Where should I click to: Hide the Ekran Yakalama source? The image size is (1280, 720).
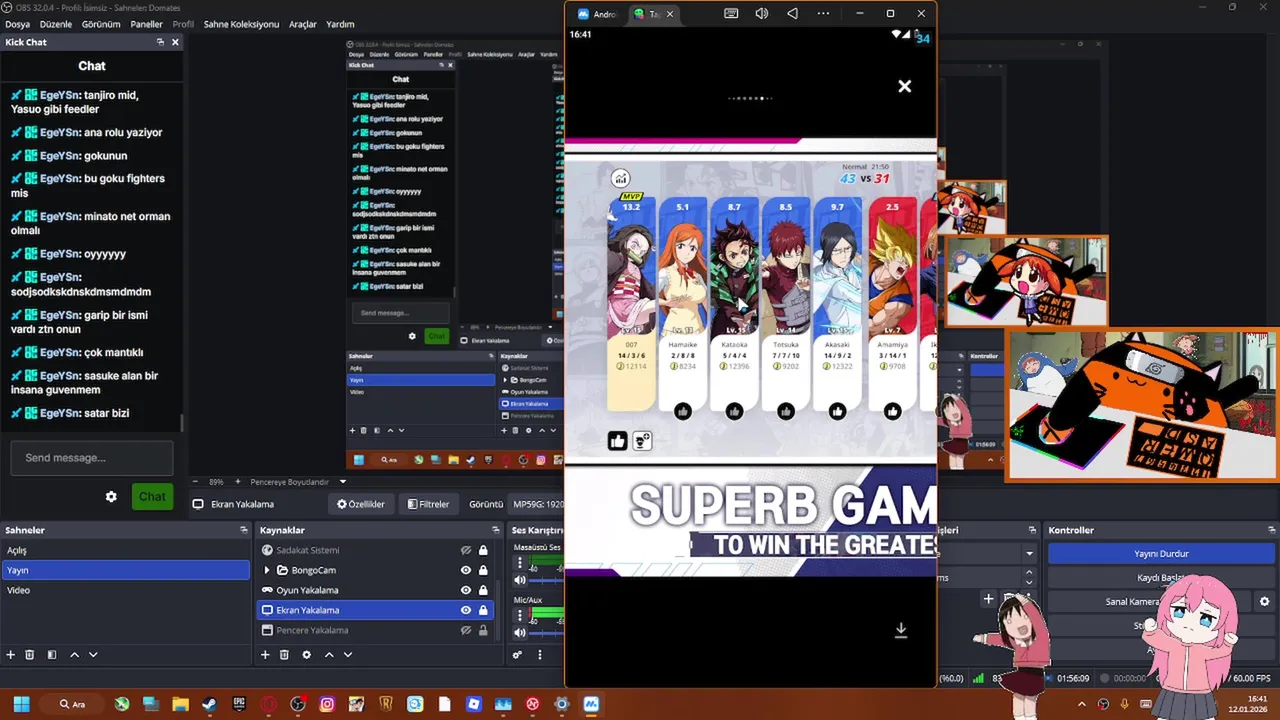(466, 610)
